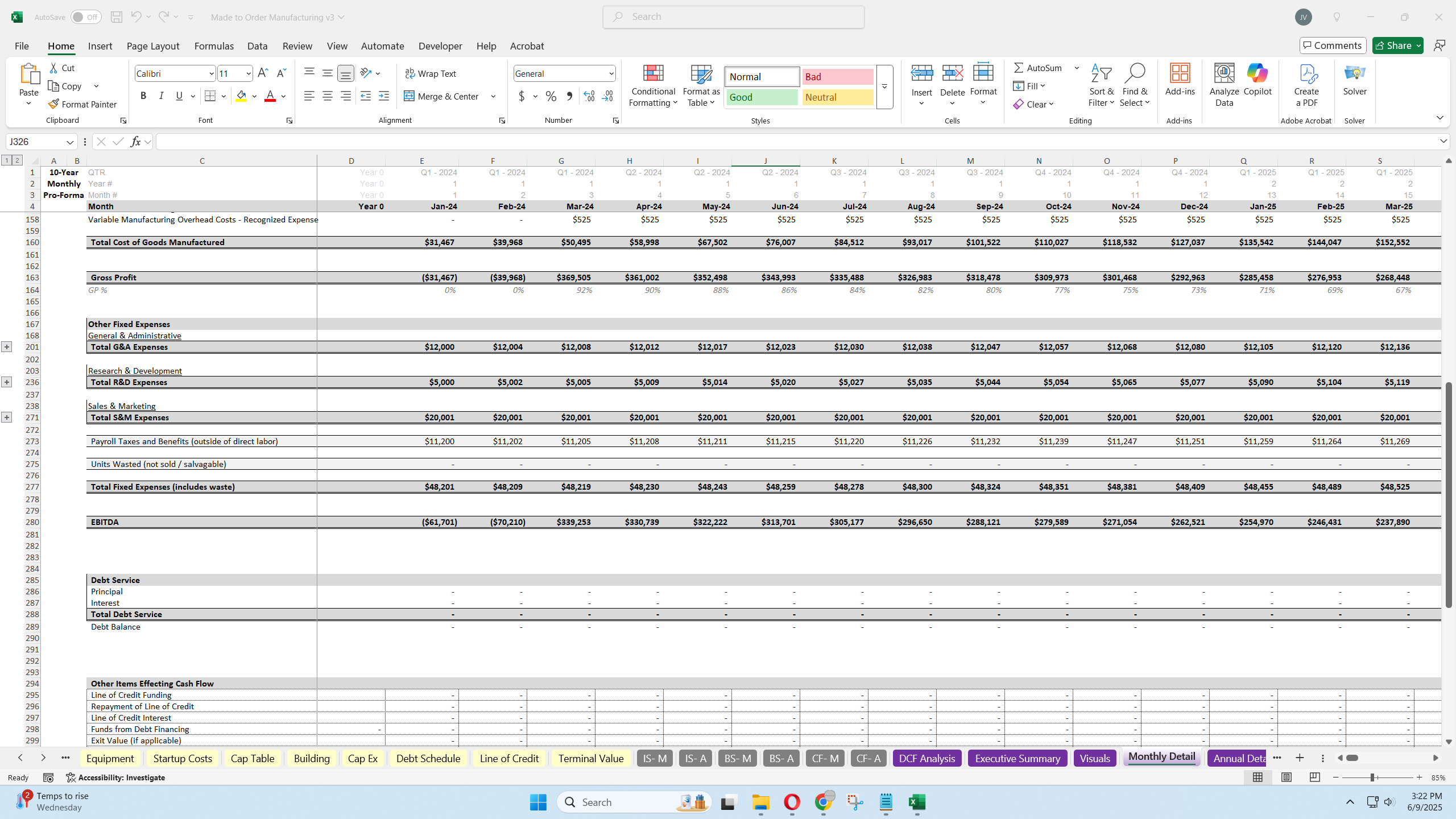
Task: Open the Comments panel
Action: tap(1333, 45)
